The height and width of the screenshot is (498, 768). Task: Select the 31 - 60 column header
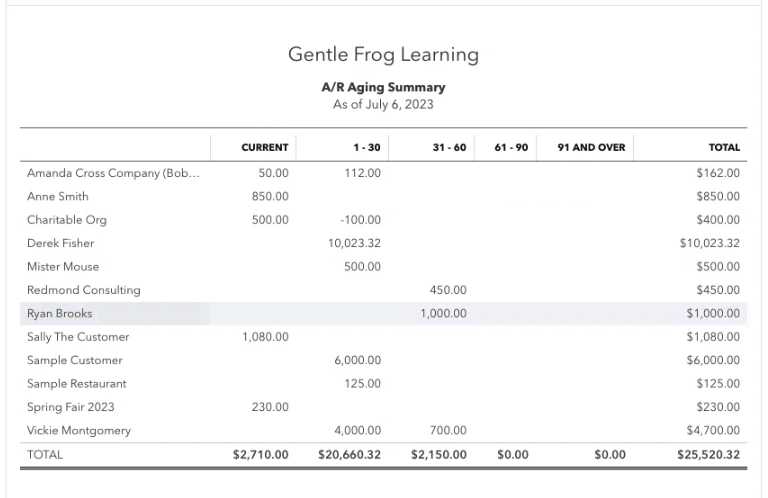[x=449, y=147]
